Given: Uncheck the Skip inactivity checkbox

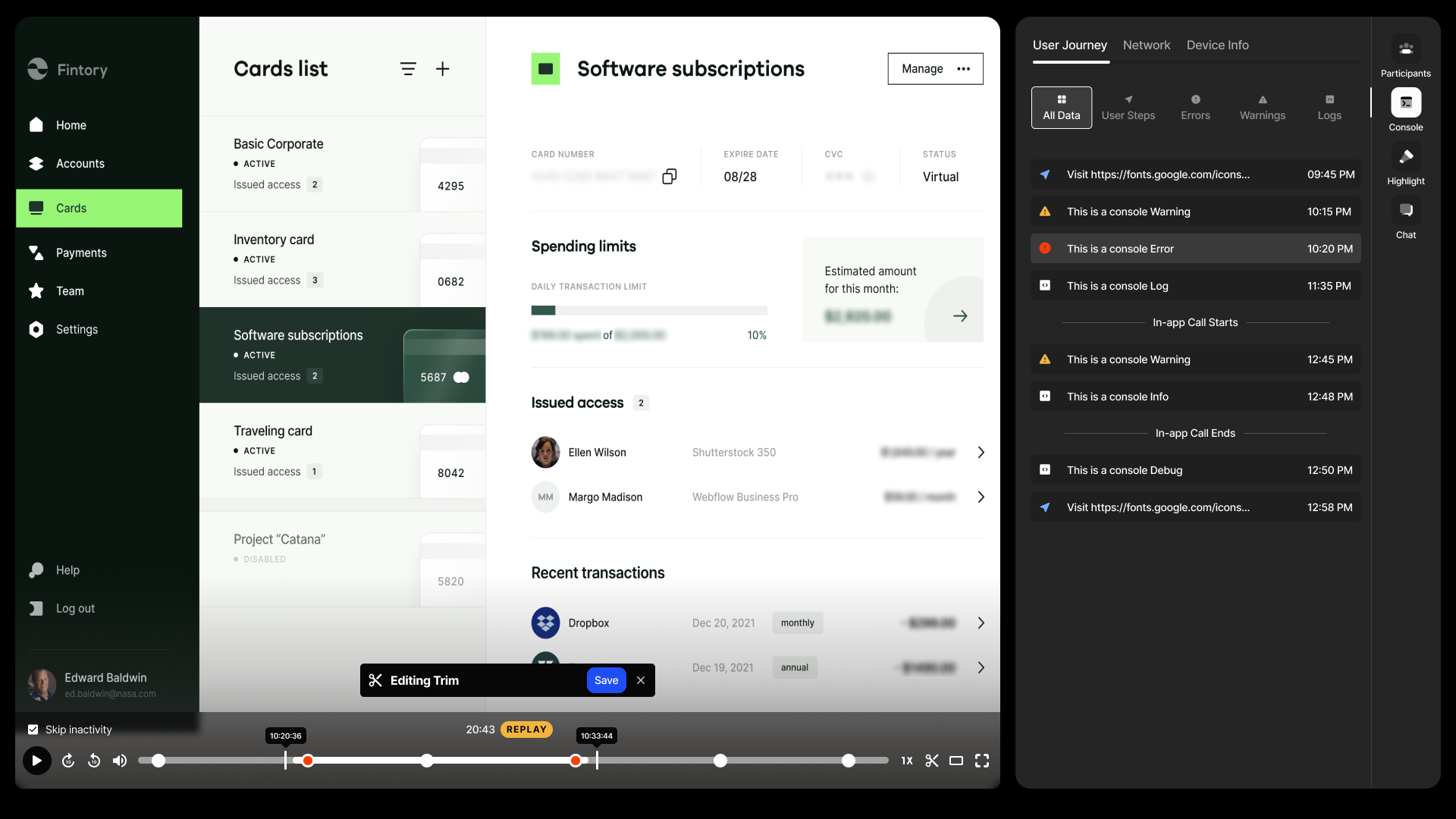Looking at the screenshot, I should 33,730.
